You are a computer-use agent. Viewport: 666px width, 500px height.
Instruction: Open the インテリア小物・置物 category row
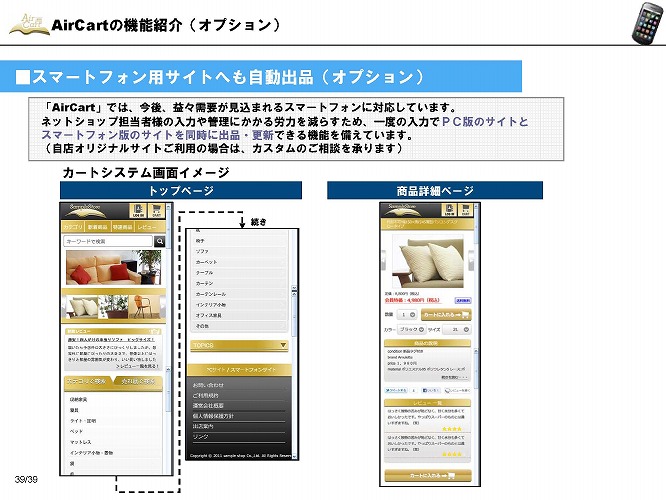click(x=113, y=453)
